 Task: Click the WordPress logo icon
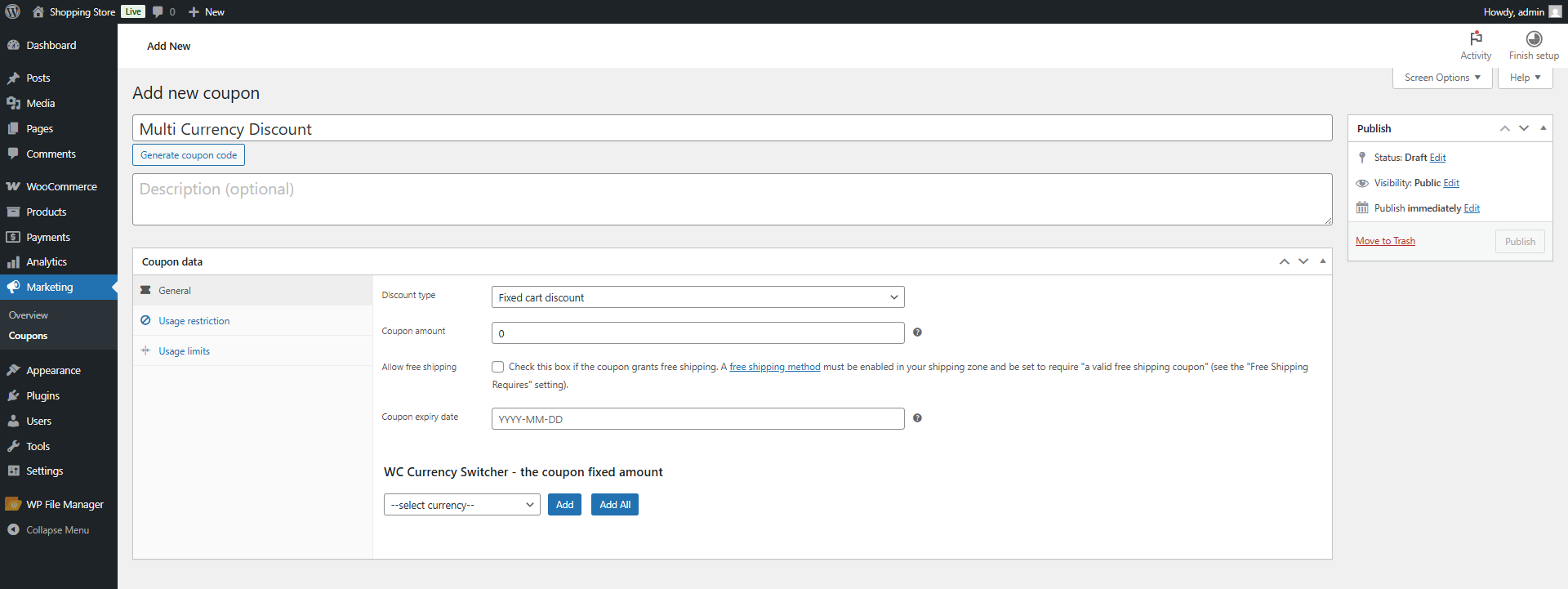[x=12, y=11]
